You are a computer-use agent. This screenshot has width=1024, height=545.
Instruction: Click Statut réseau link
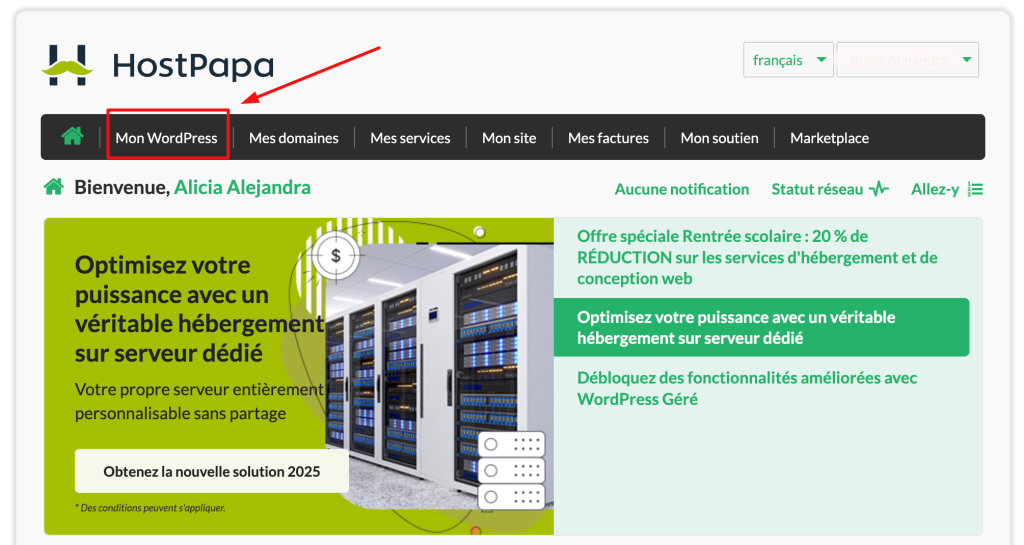click(x=817, y=189)
